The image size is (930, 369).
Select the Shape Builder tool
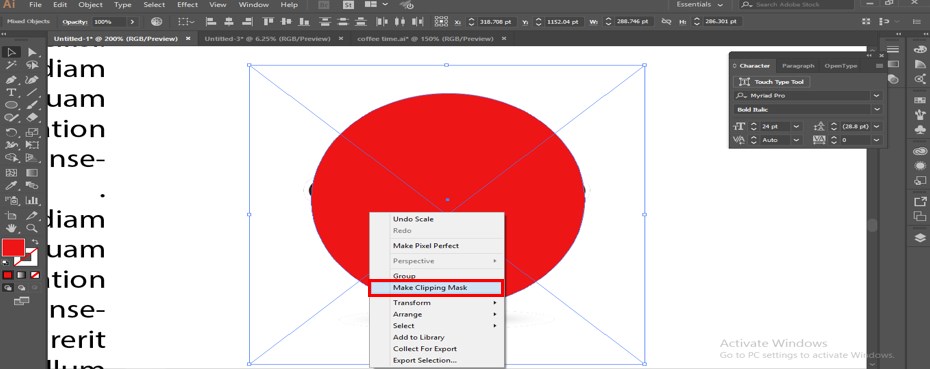(x=11, y=158)
